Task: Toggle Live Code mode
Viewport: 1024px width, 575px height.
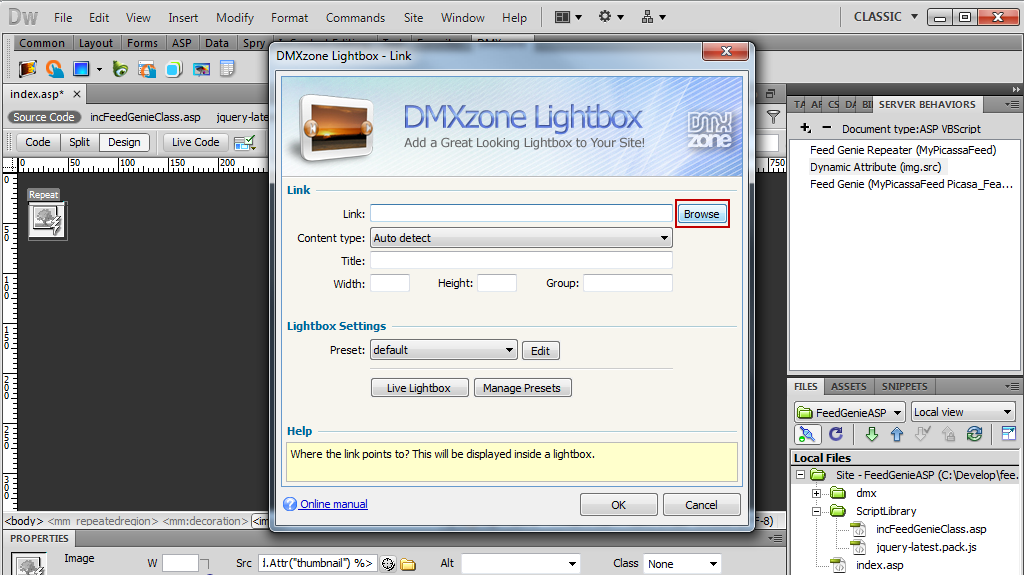Action: click(195, 142)
